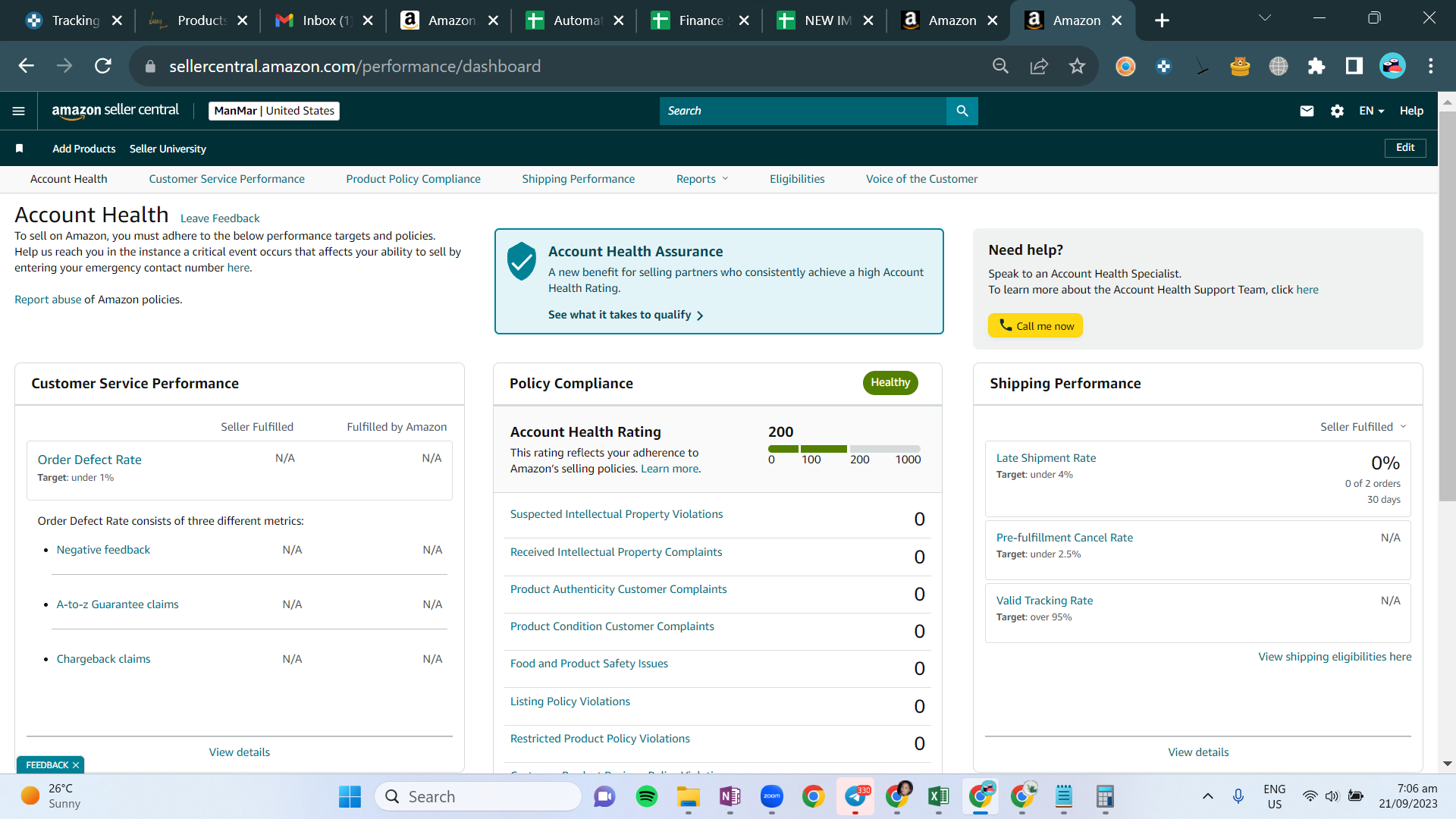Open File Explorer from the taskbar
The image size is (1456, 819).
[x=688, y=796]
